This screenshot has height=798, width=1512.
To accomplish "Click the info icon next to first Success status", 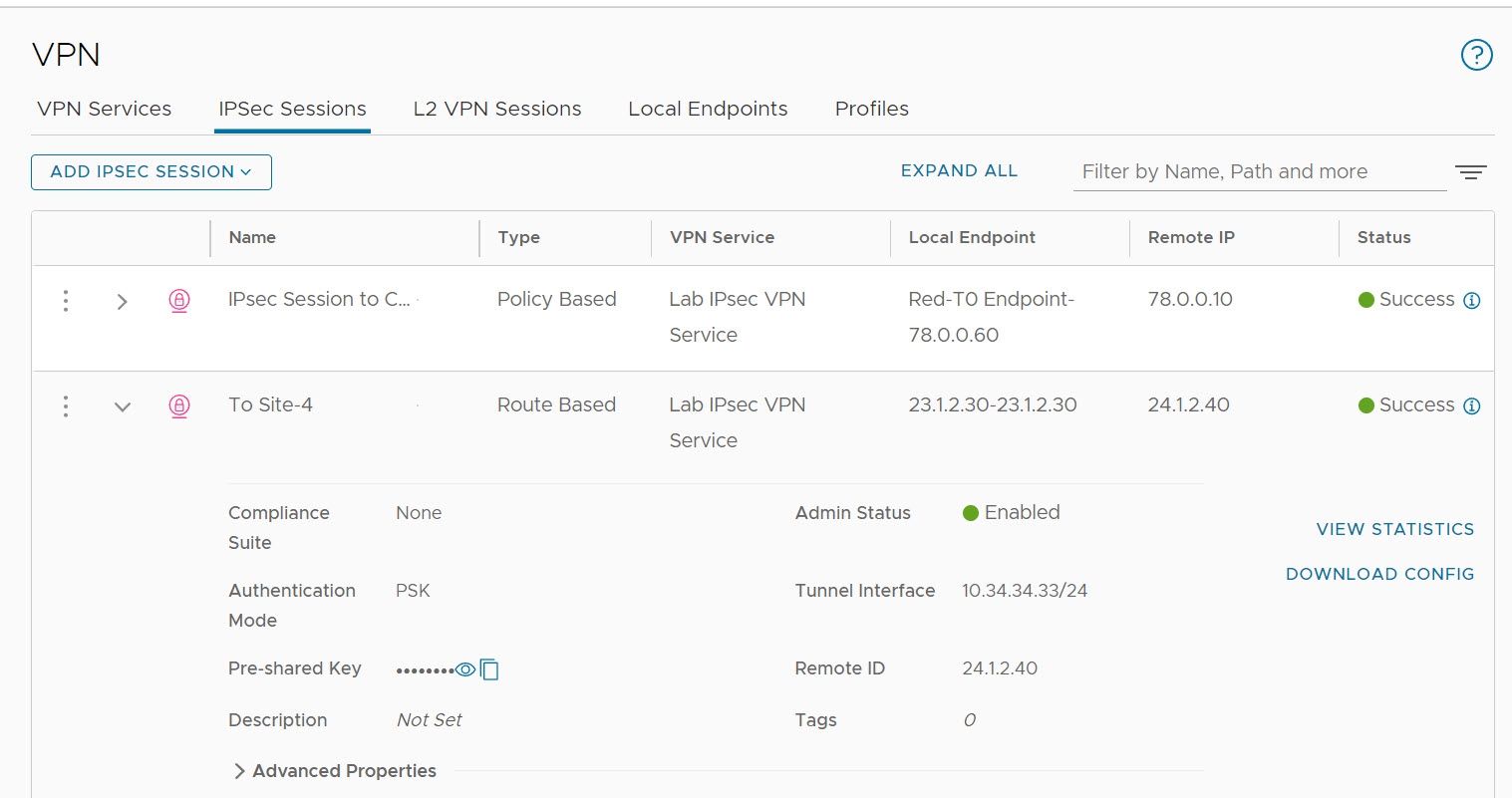I will pyautogui.click(x=1471, y=301).
